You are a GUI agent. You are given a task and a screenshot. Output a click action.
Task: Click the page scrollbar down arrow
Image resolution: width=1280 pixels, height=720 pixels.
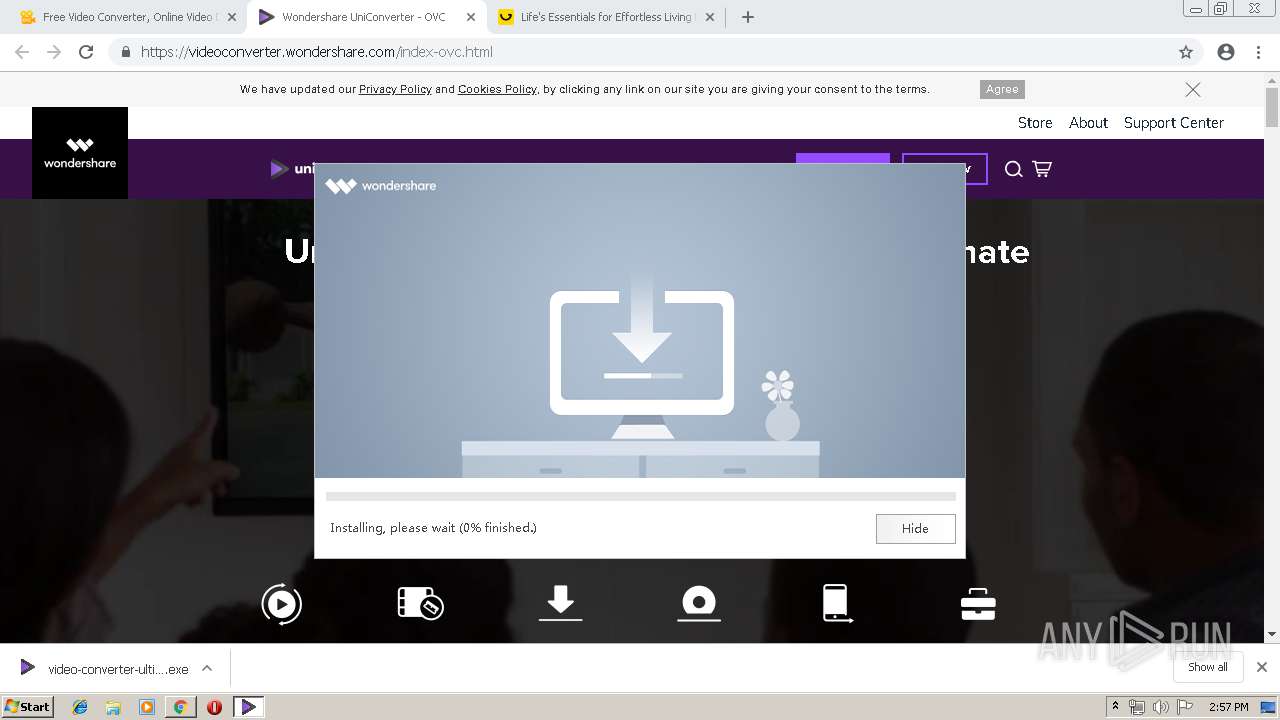[x=1272, y=634]
